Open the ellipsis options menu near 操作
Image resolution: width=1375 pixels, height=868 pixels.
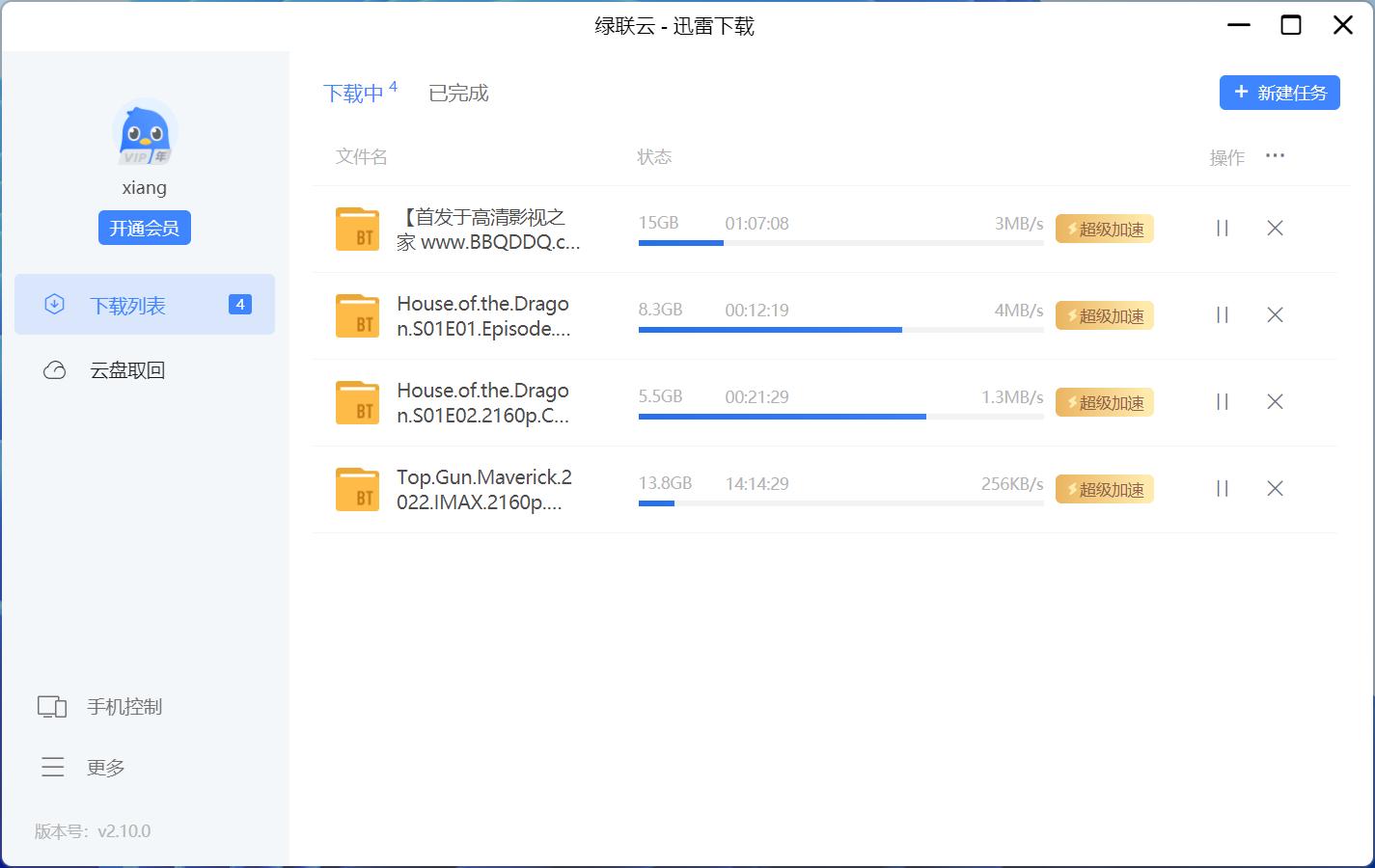1276,155
